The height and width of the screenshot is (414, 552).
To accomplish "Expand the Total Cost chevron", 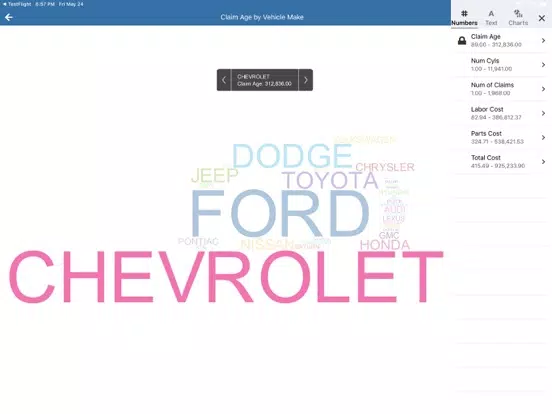I will click(x=543, y=162).
